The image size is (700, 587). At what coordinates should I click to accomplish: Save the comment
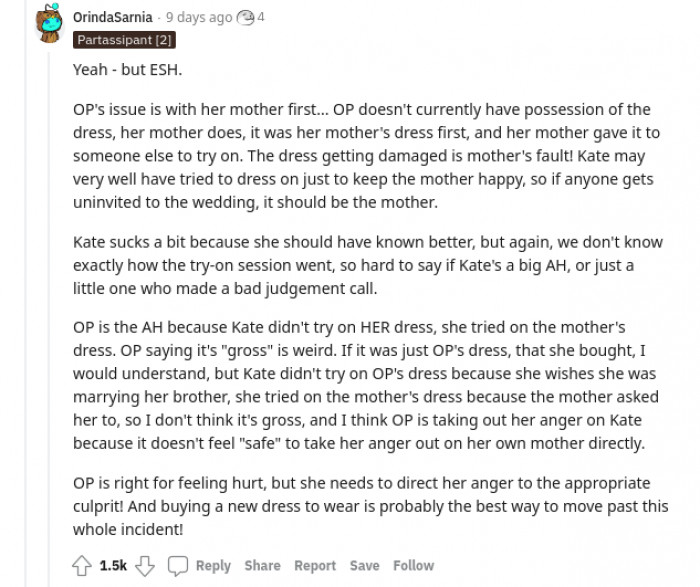pyautogui.click(x=364, y=566)
